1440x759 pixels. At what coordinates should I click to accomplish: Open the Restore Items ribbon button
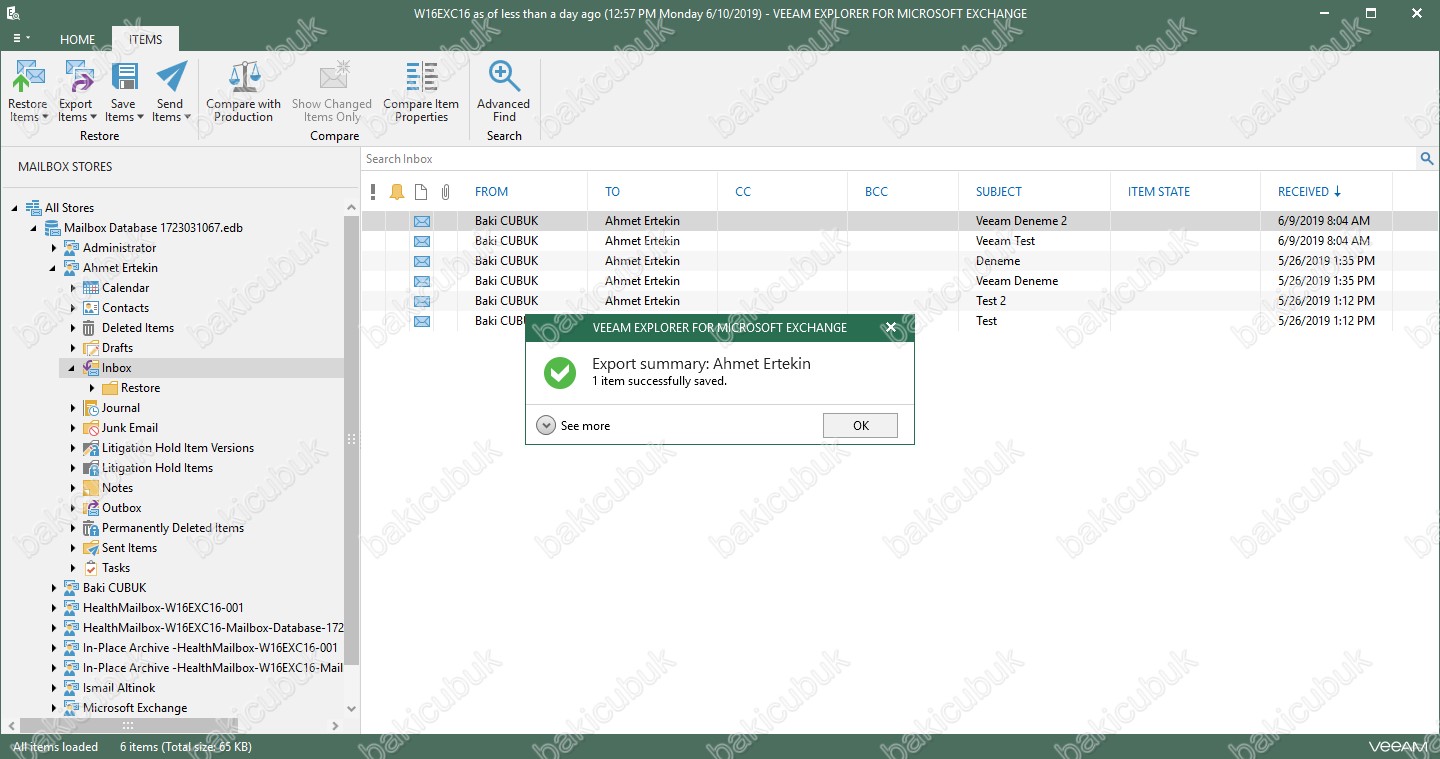click(x=28, y=91)
